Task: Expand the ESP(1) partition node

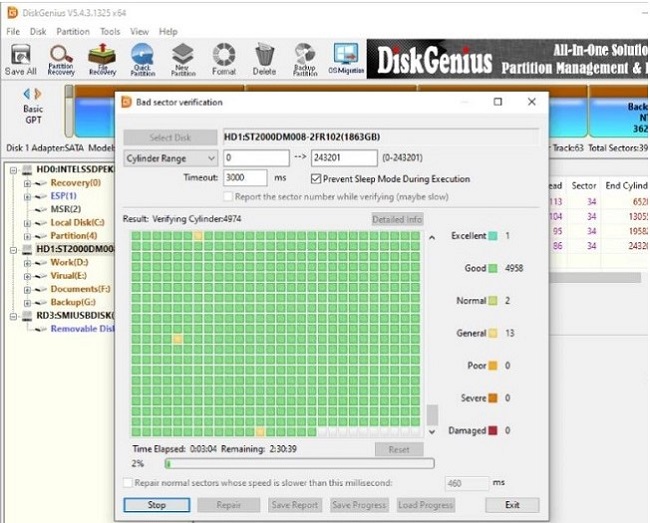Action: tap(27, 196)
